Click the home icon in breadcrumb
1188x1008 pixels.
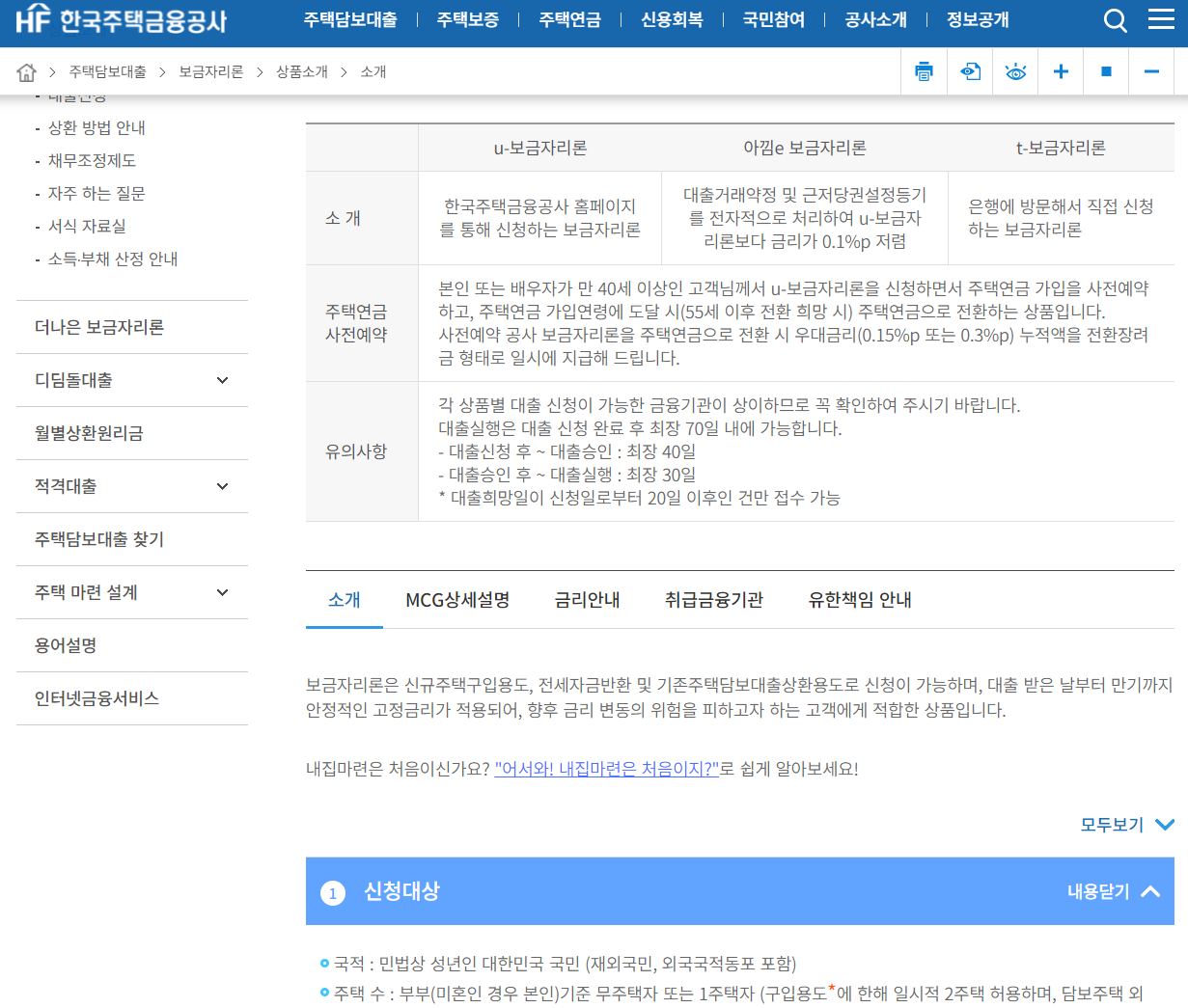pos(27,72)
